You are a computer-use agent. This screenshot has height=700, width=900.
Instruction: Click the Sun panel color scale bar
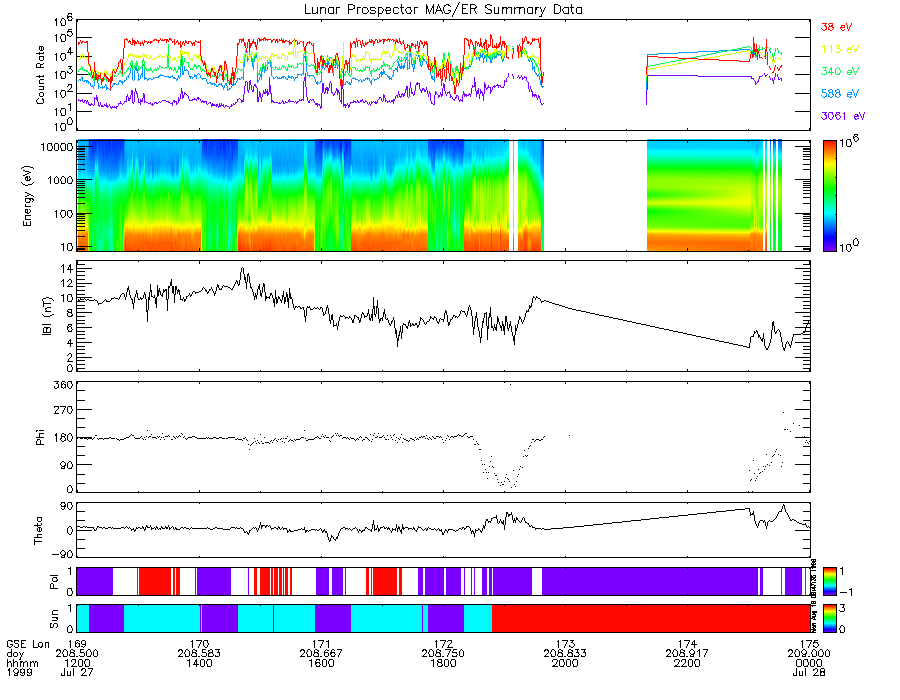pyautogui.click(x=829, y=618)
